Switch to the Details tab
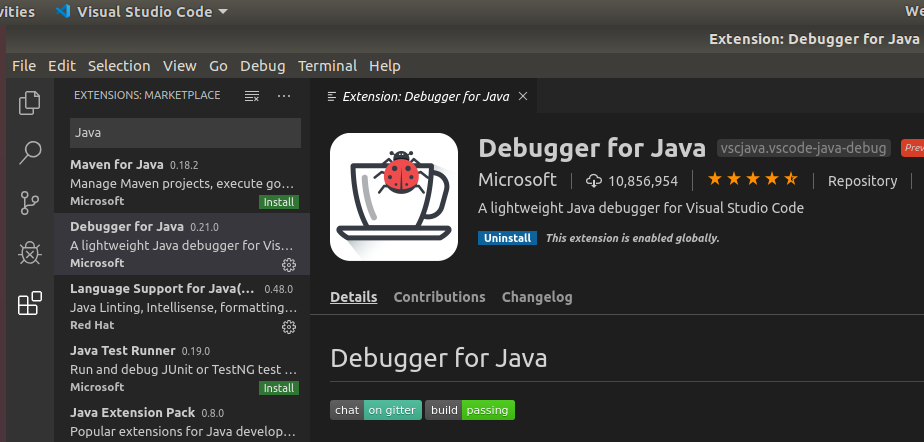This screenshot has height=442, width=924. point(354,297)
